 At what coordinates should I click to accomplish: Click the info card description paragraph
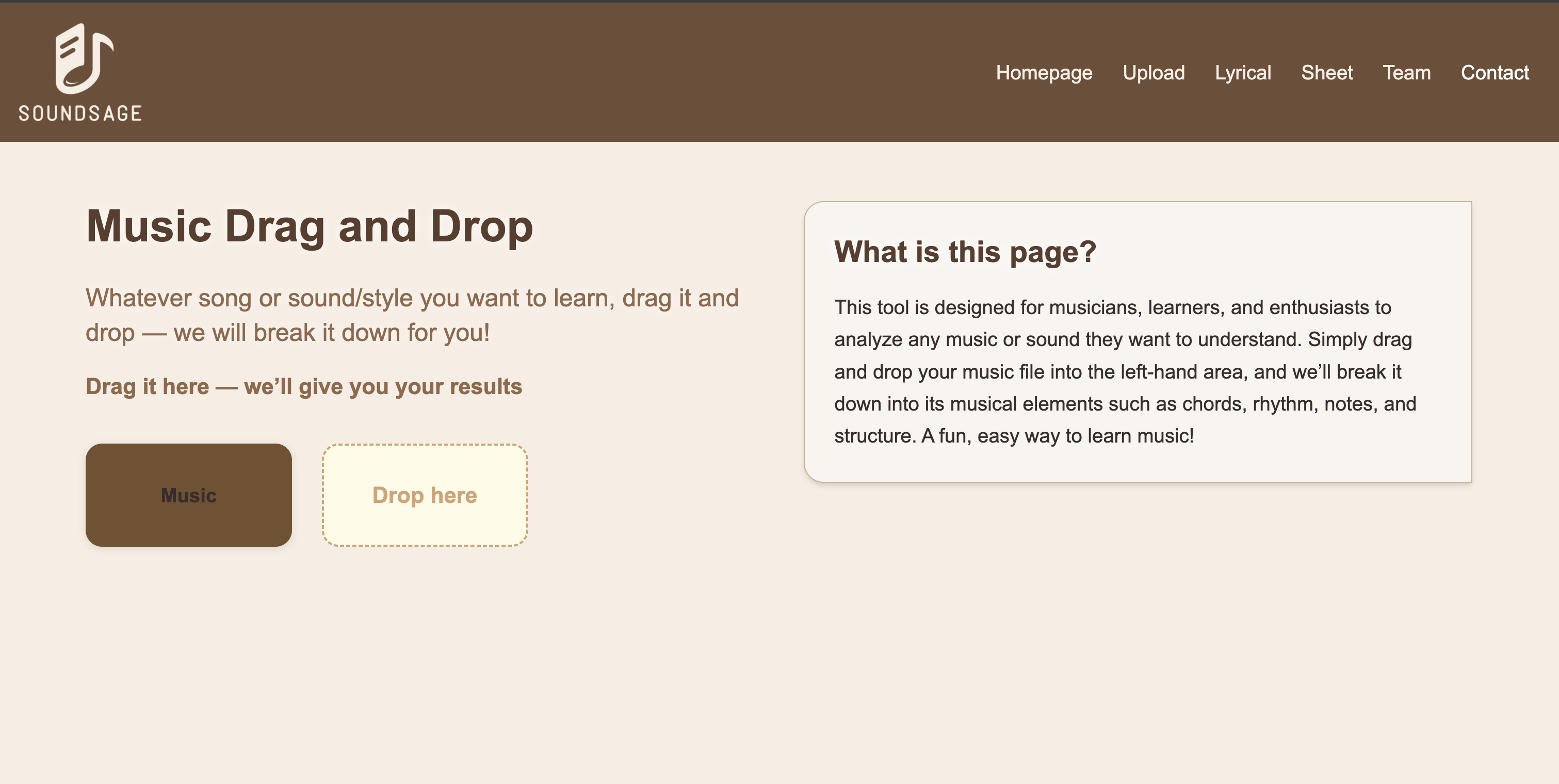1125,371
